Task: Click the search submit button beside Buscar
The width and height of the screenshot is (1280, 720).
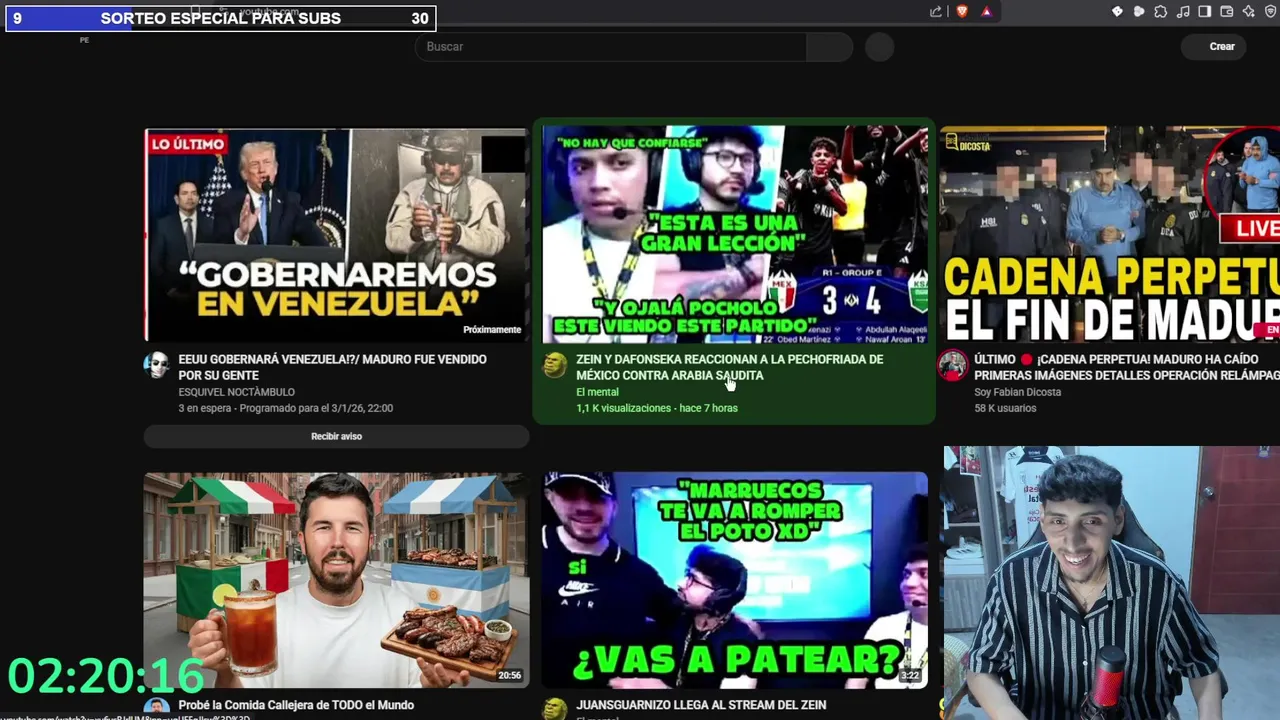Action: [829, 47]
